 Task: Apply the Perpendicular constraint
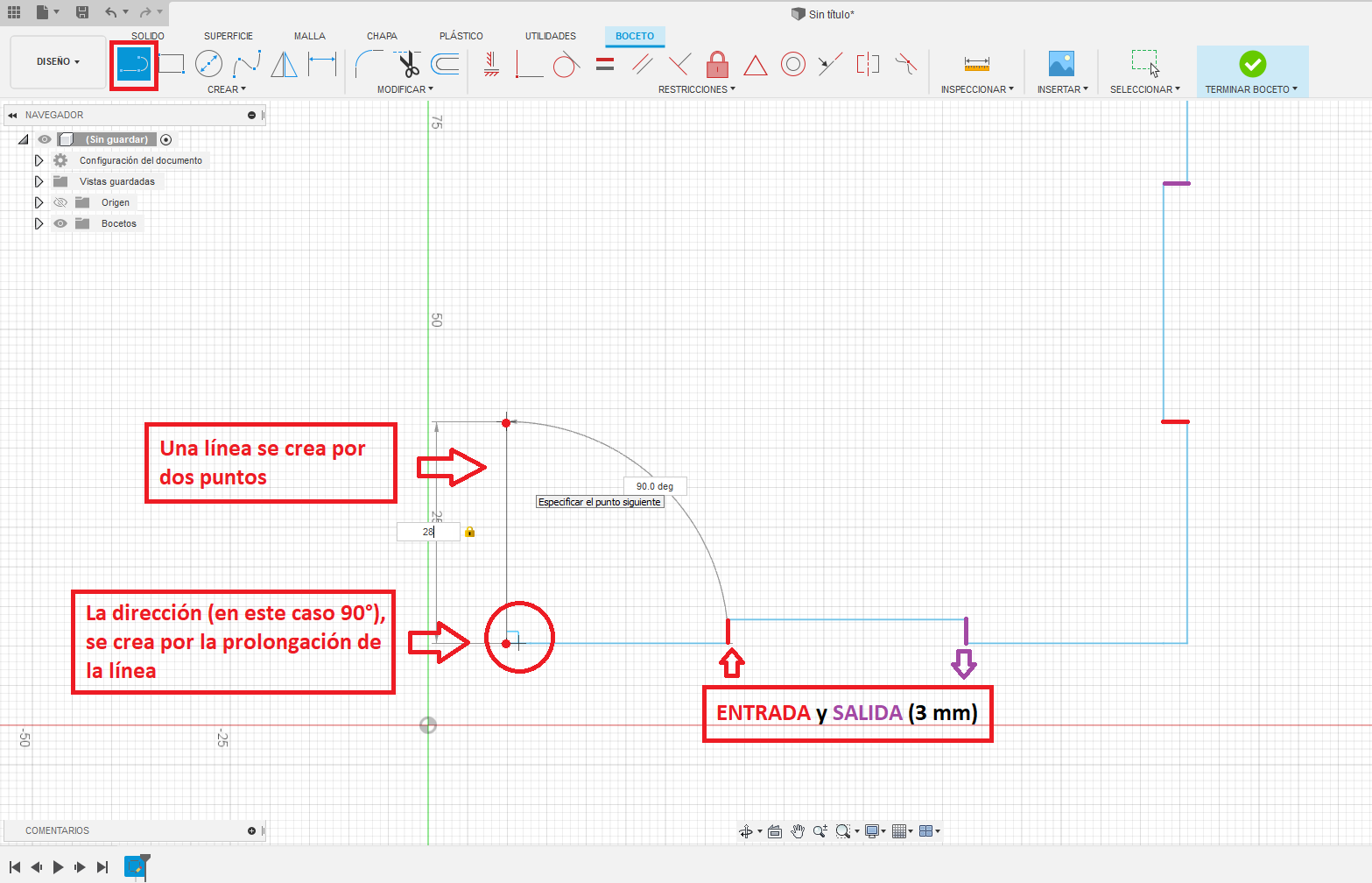(x=679, y=64)
